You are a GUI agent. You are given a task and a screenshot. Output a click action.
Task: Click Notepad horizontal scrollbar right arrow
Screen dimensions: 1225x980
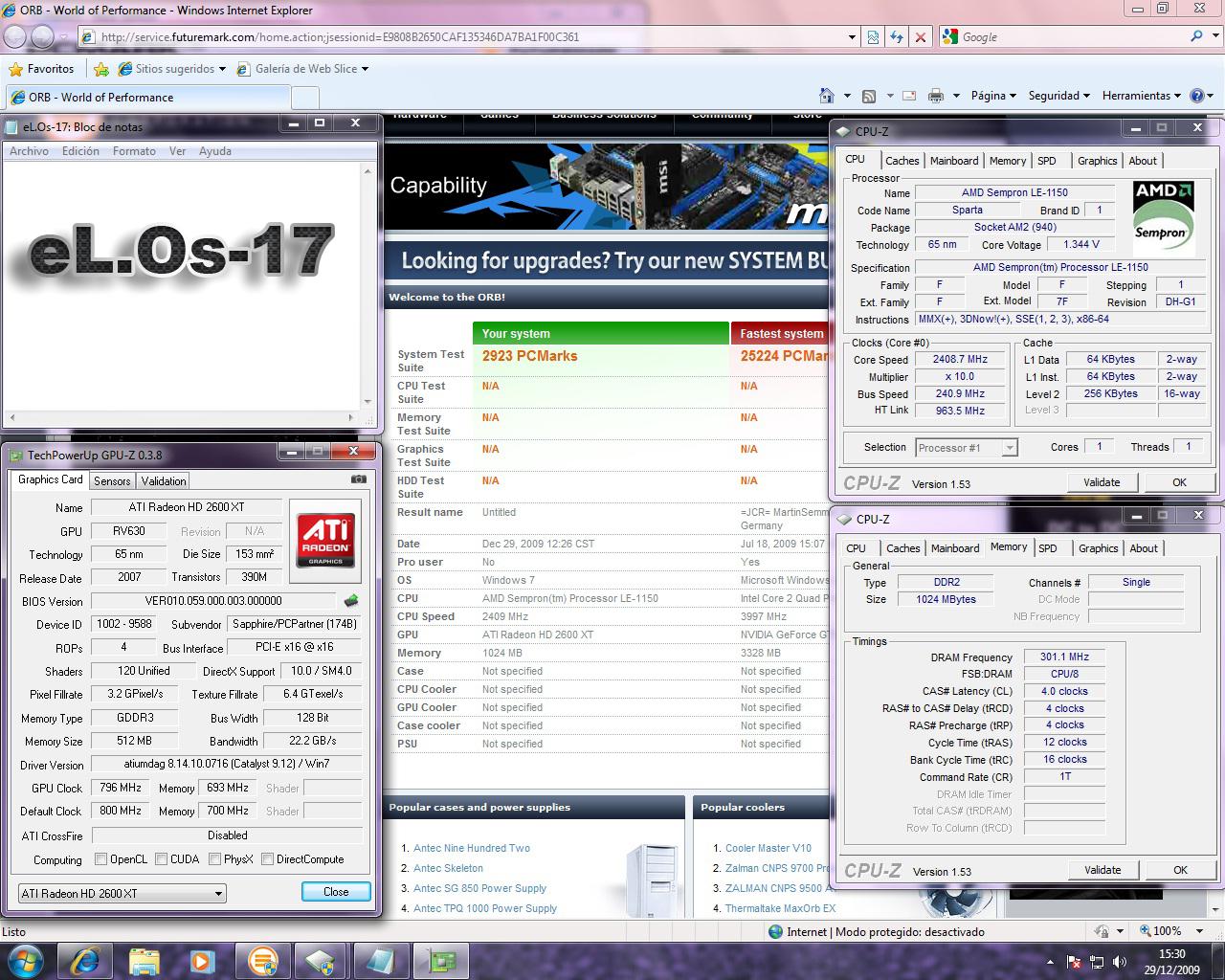point(350,417)
